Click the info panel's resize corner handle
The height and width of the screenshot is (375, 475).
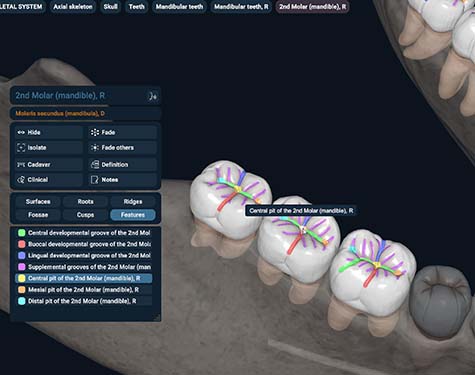[x=157, y=317]
